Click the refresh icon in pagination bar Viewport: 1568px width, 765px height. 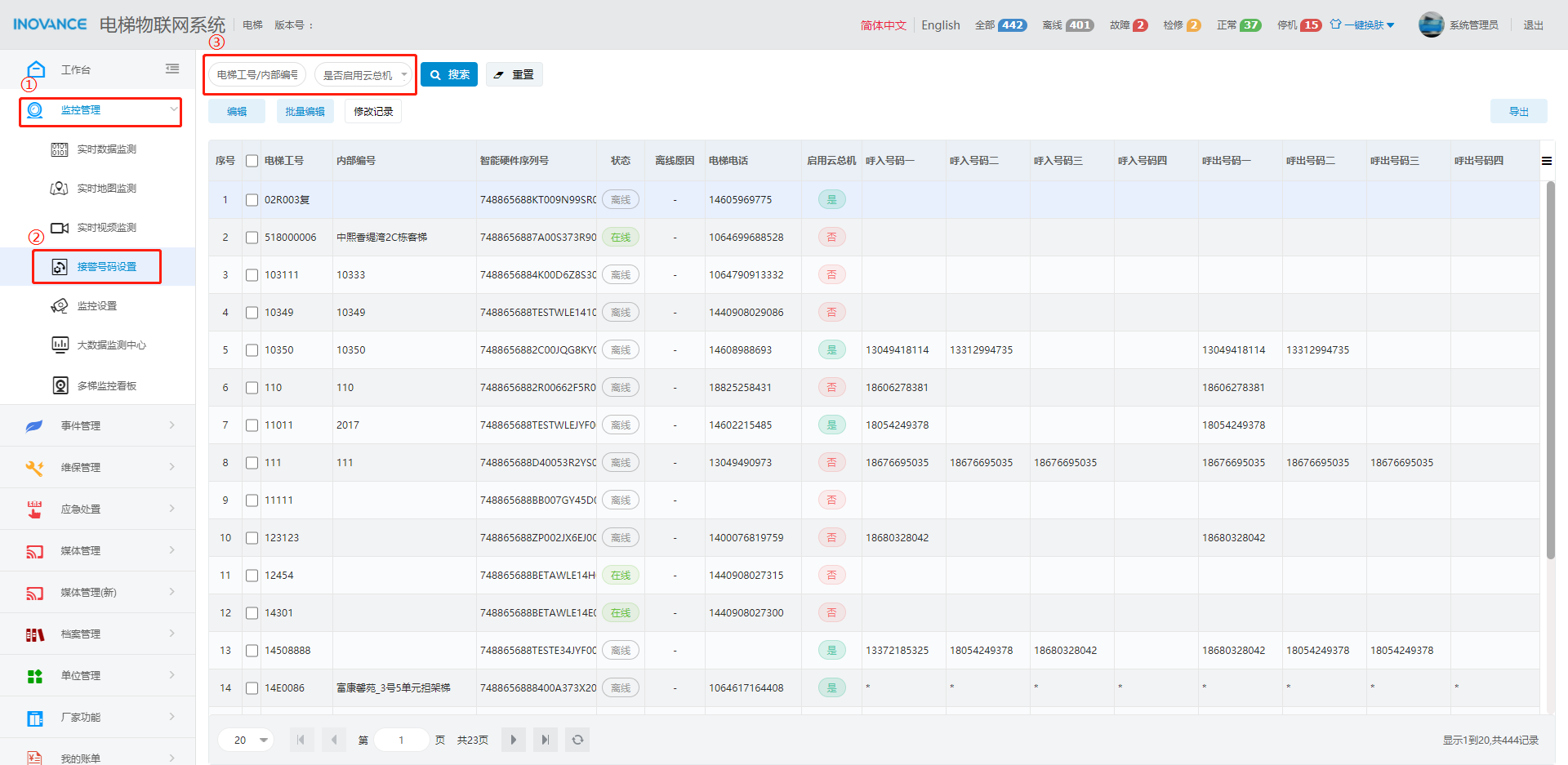tap(577, 740)
